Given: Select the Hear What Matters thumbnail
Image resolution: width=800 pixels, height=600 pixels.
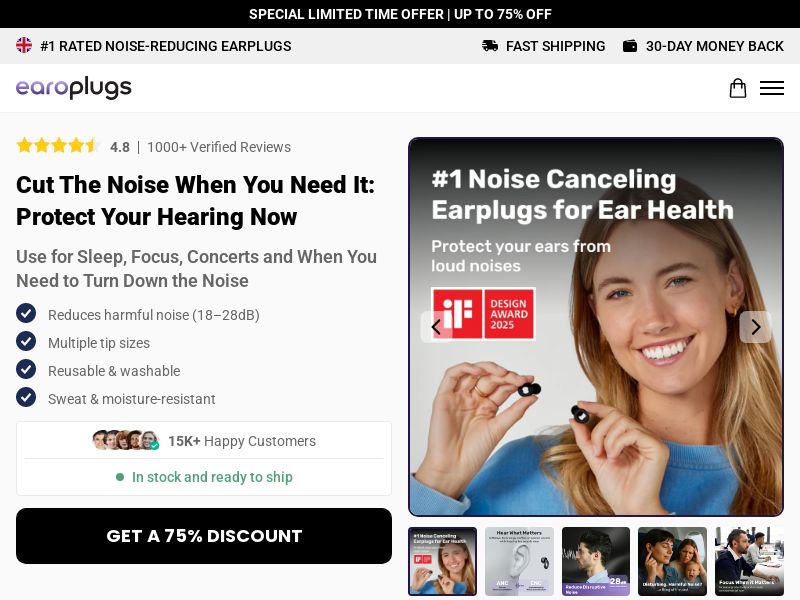Looking at the screenshot, I should (x=519, y=561).
